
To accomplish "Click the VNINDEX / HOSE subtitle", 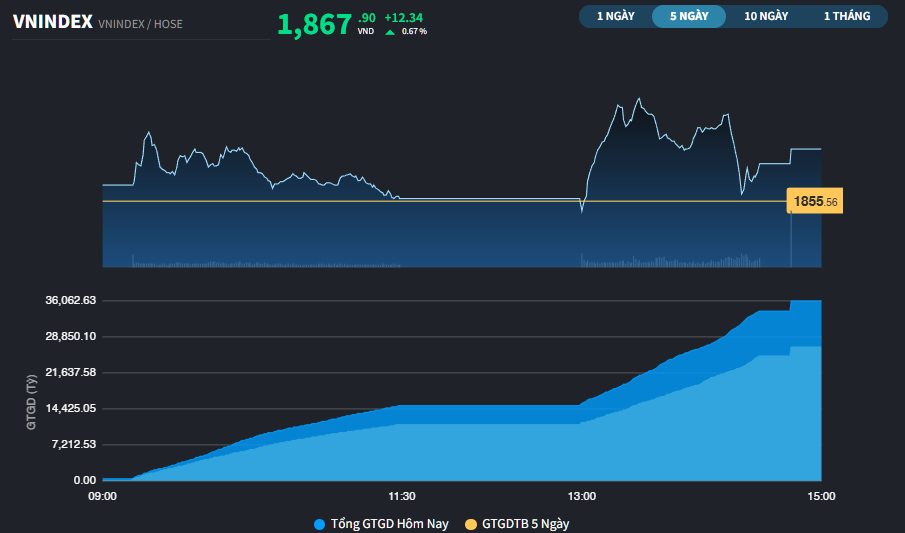I will [x=141, y=23].
